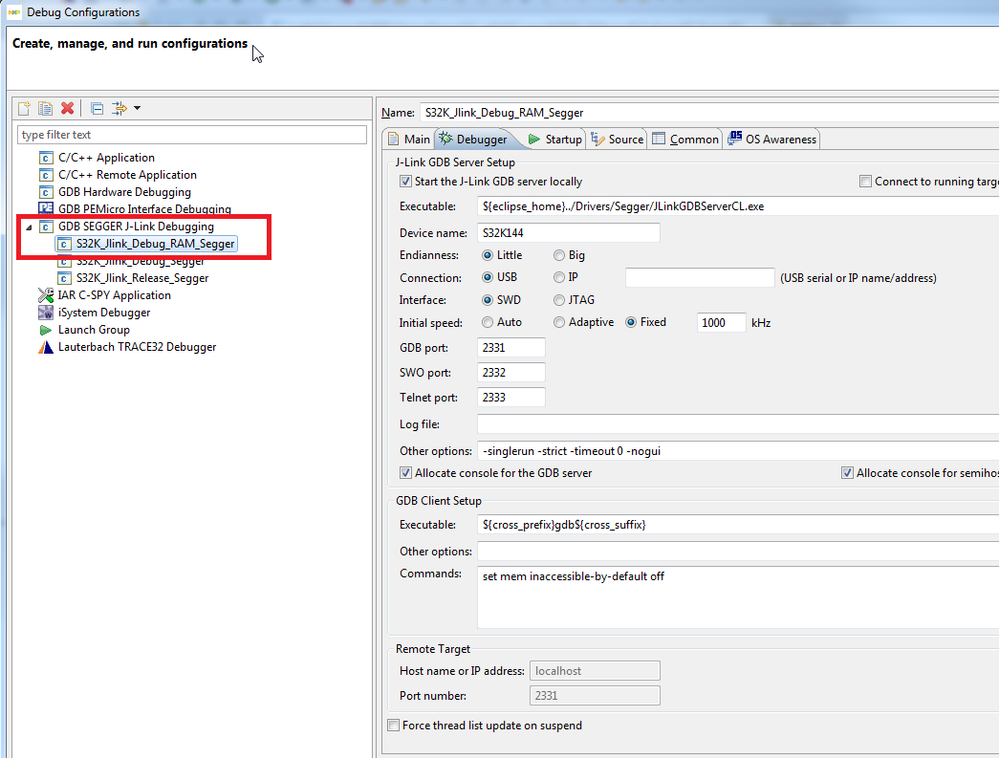
Task: Select GDB Hardware Debugging entry
Action: (124, 192)
